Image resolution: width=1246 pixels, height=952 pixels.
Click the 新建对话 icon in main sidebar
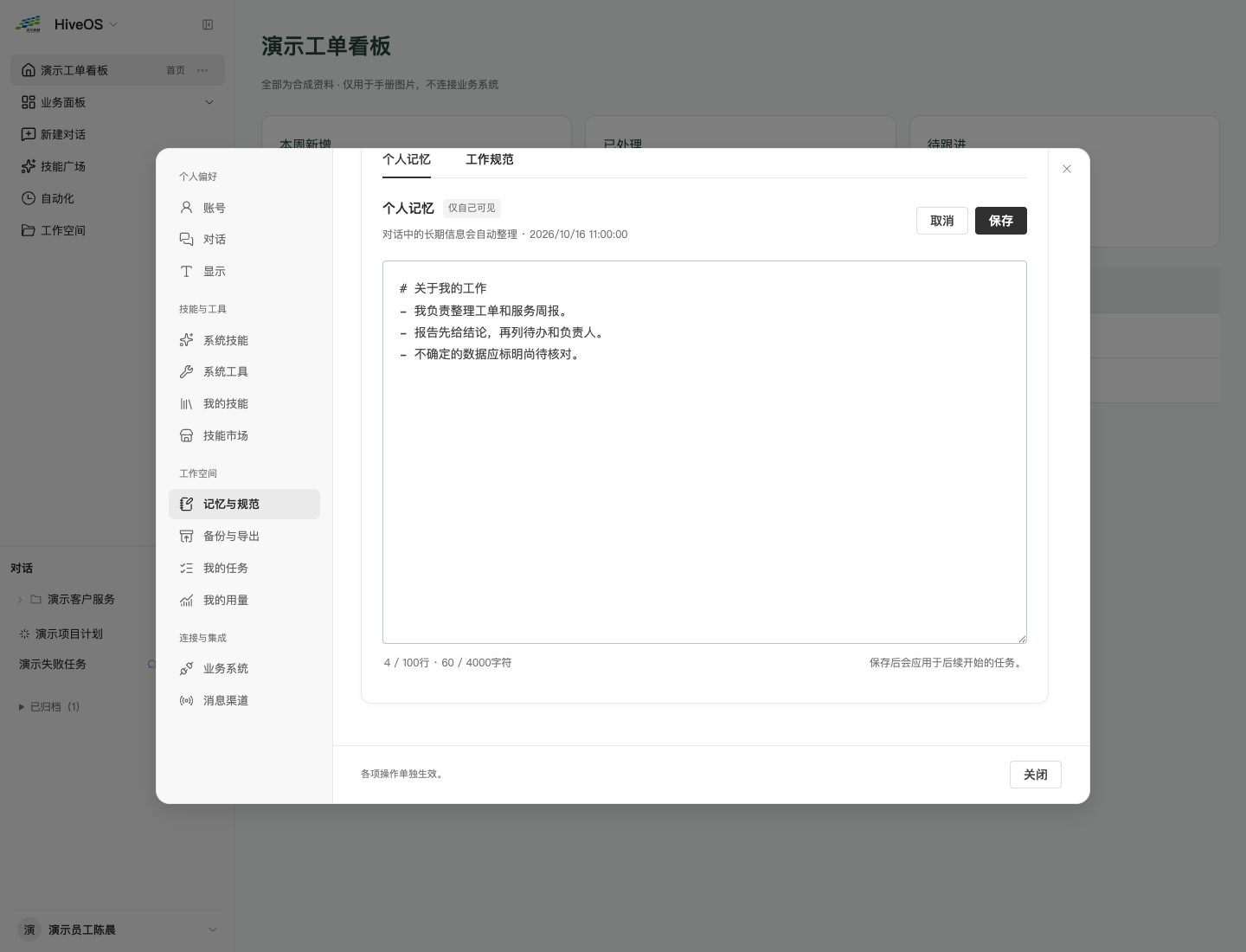pyautogui.click(x=29, y=134)
